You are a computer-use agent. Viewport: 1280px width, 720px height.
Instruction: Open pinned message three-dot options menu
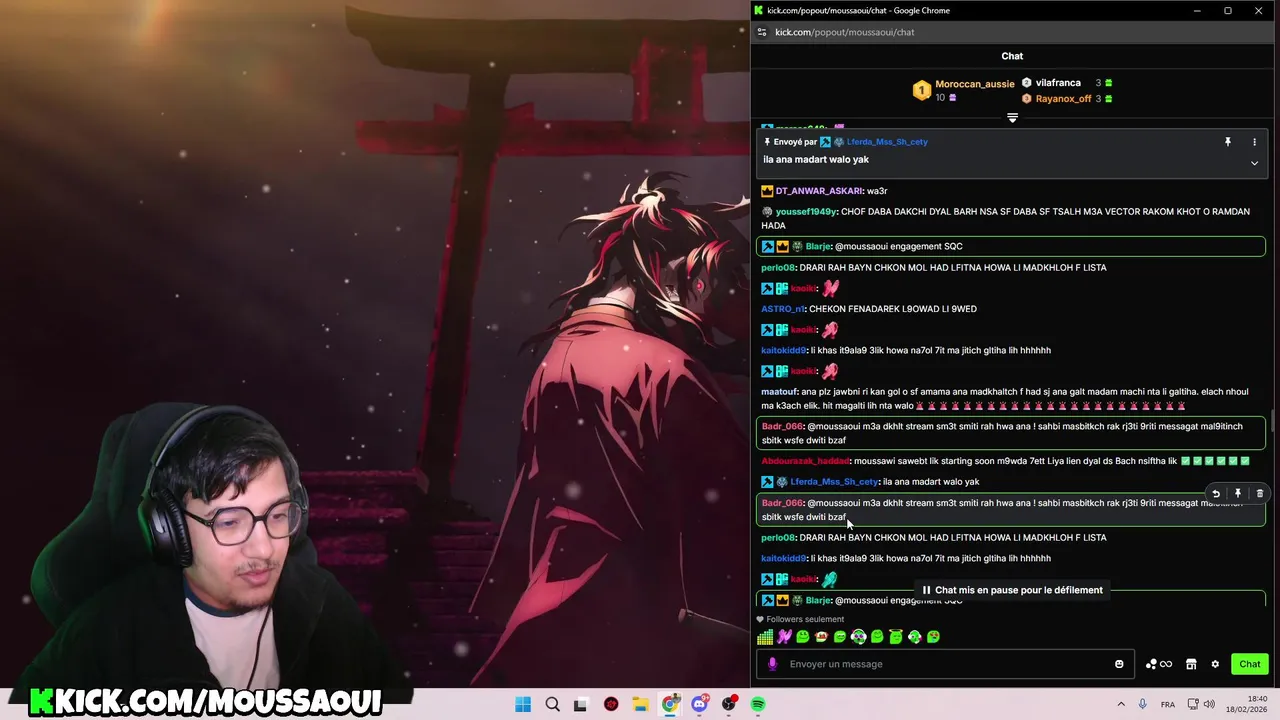(x=1254, y=142)
